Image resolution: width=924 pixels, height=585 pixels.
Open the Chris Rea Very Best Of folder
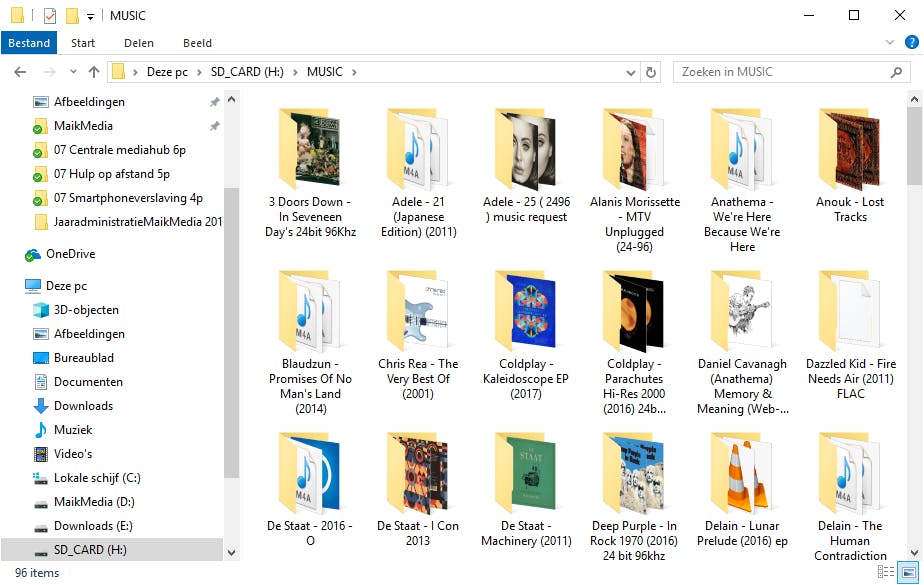pos(418,335)
